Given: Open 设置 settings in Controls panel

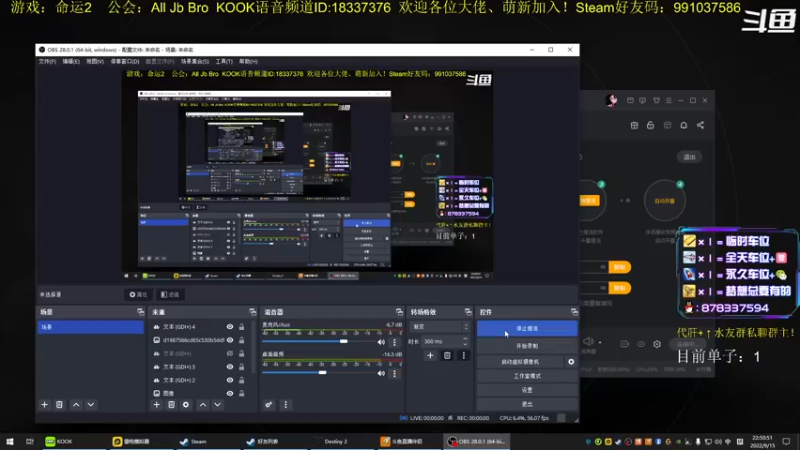Looking at the screenshot, I should 527,390.
